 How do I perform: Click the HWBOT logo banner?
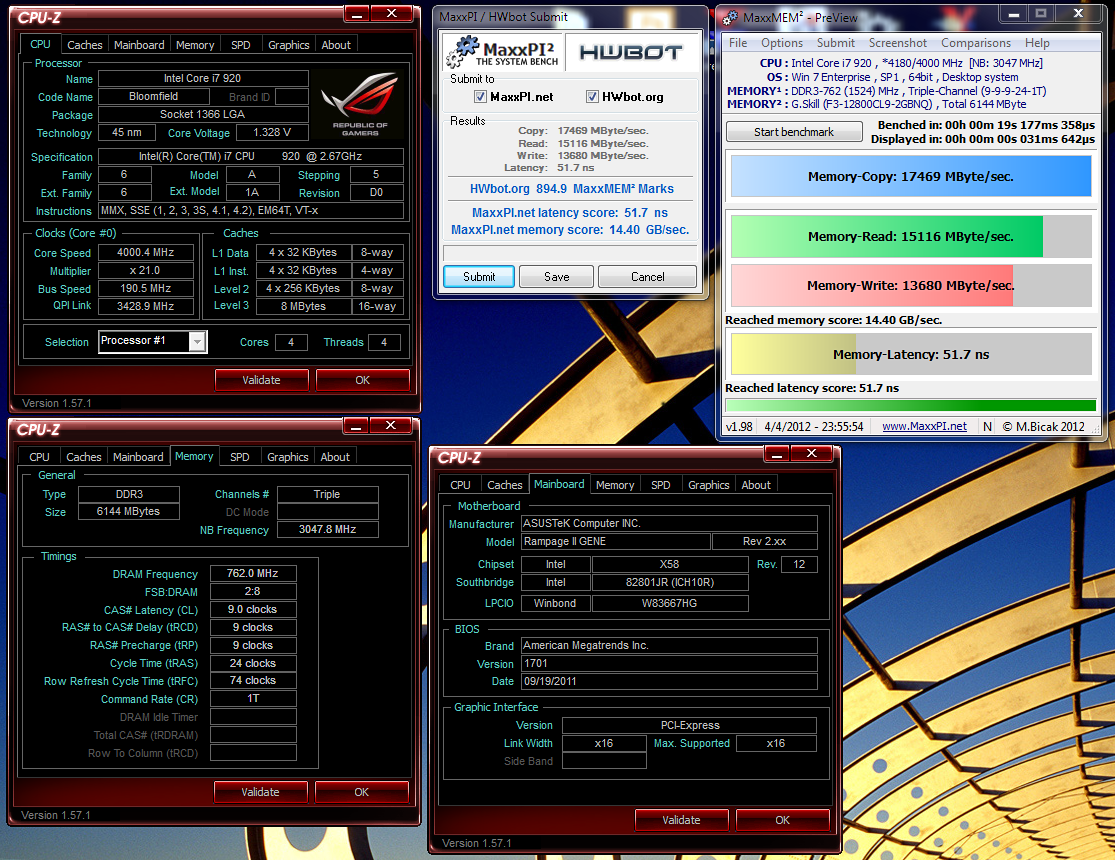tap(631, 52)
